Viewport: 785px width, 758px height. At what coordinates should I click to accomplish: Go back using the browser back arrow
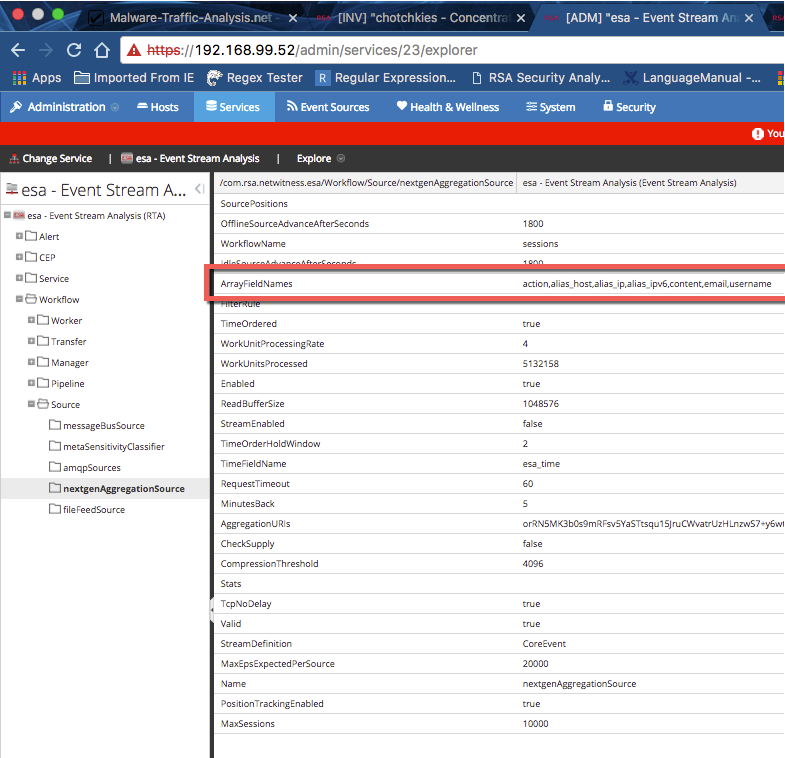19,50
